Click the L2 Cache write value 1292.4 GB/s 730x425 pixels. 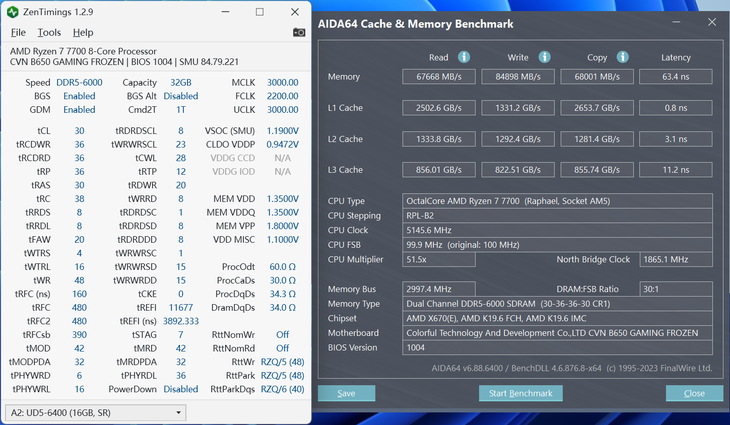click(x=518, y=139)
